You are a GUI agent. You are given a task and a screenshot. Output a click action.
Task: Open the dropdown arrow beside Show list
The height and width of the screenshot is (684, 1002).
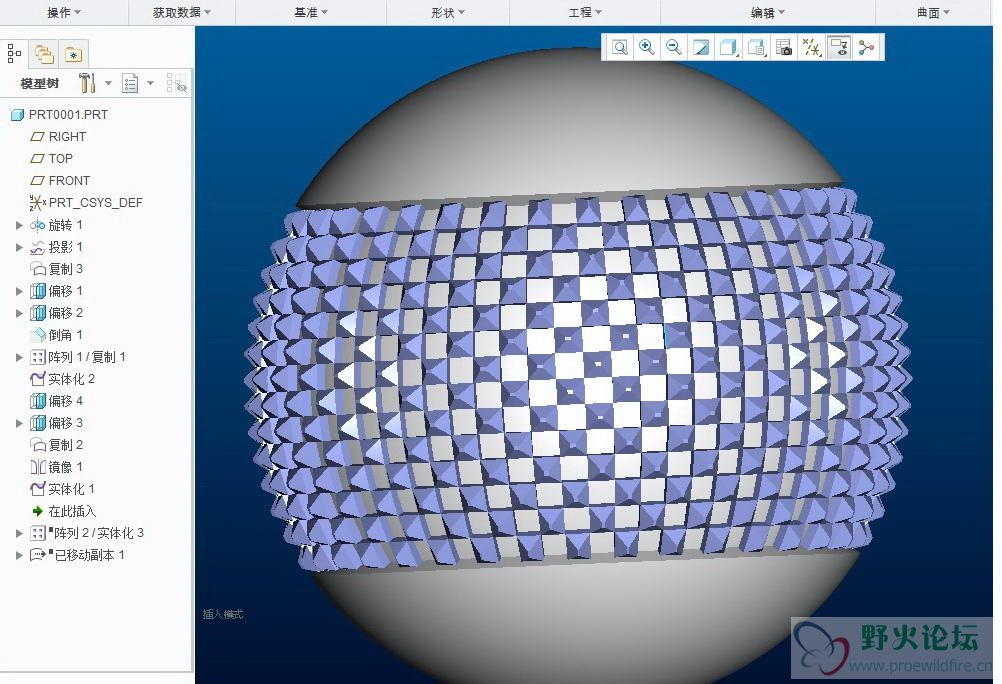point(150,83)
